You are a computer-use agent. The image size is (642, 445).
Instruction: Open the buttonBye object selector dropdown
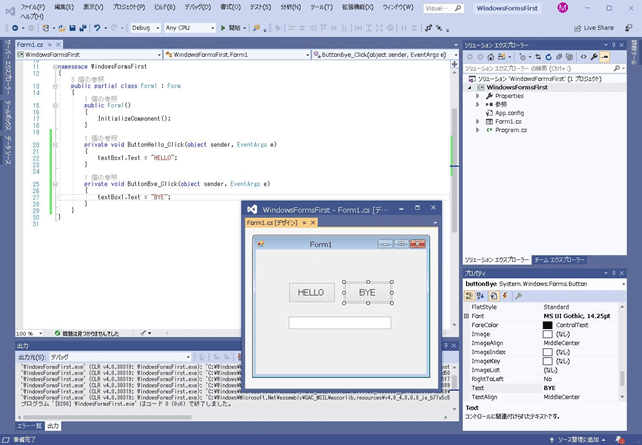623,284
